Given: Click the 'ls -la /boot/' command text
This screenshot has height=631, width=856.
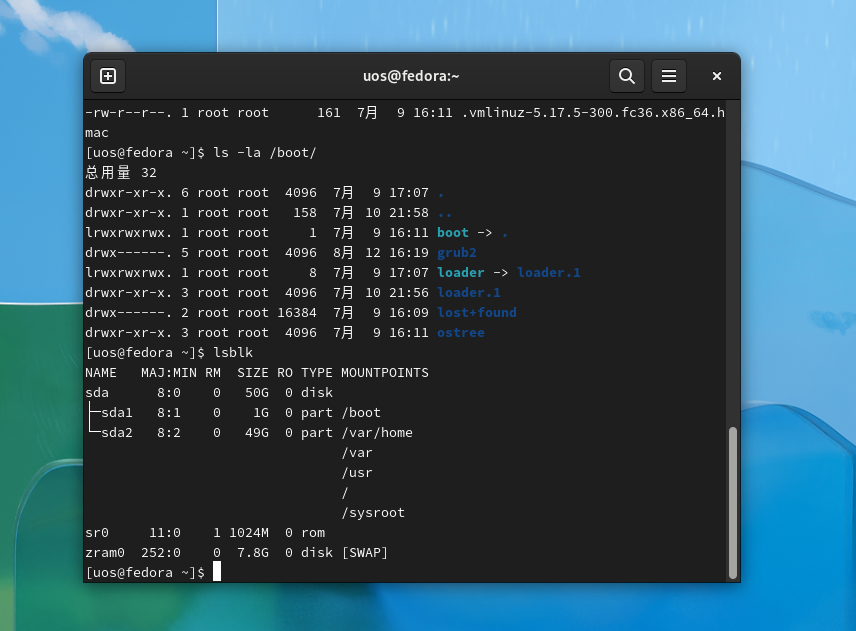Looking at the screenshot, I should point(265,153).
